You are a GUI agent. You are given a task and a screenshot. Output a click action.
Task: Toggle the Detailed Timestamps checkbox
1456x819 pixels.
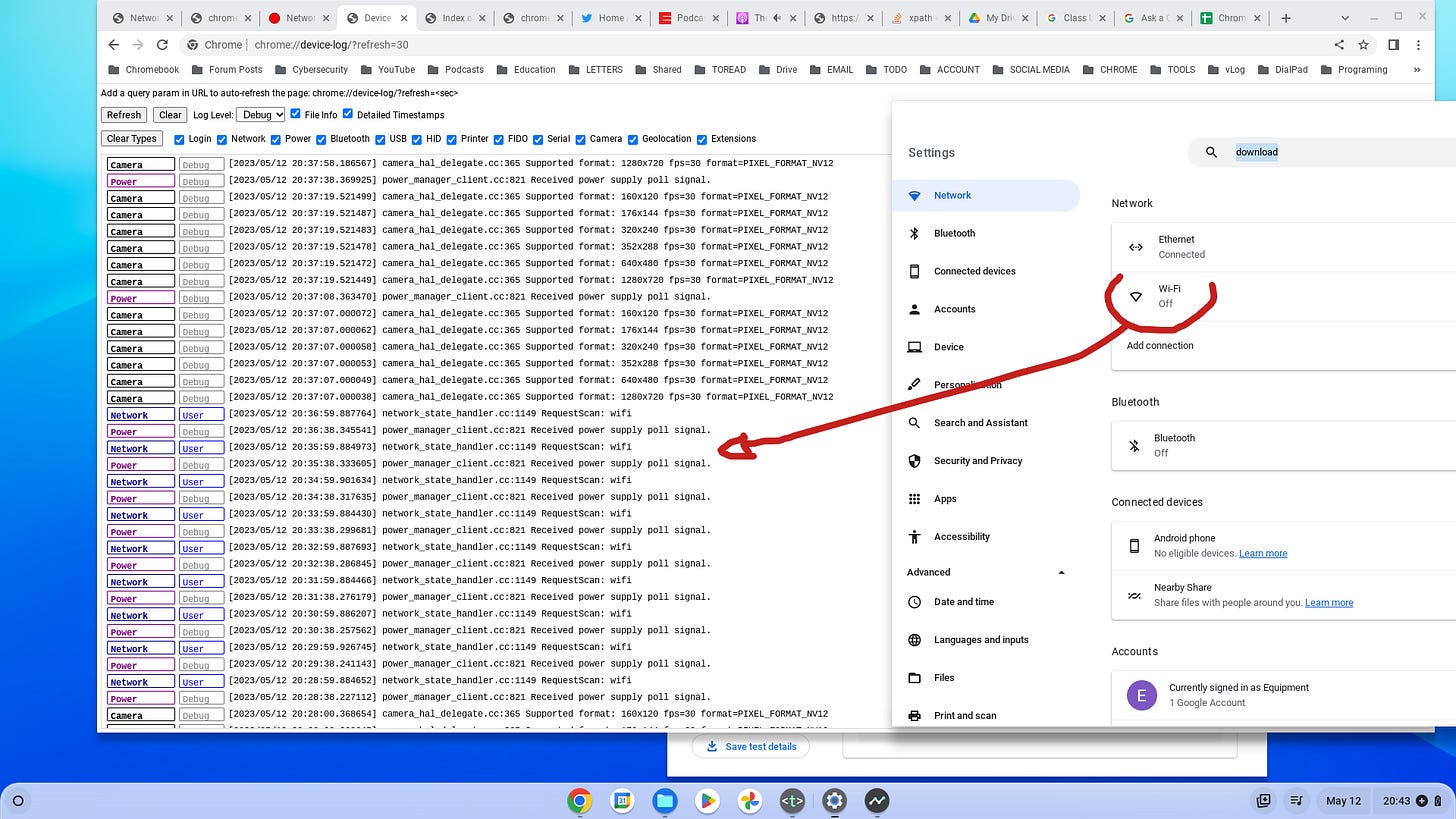tap(348, 114)
